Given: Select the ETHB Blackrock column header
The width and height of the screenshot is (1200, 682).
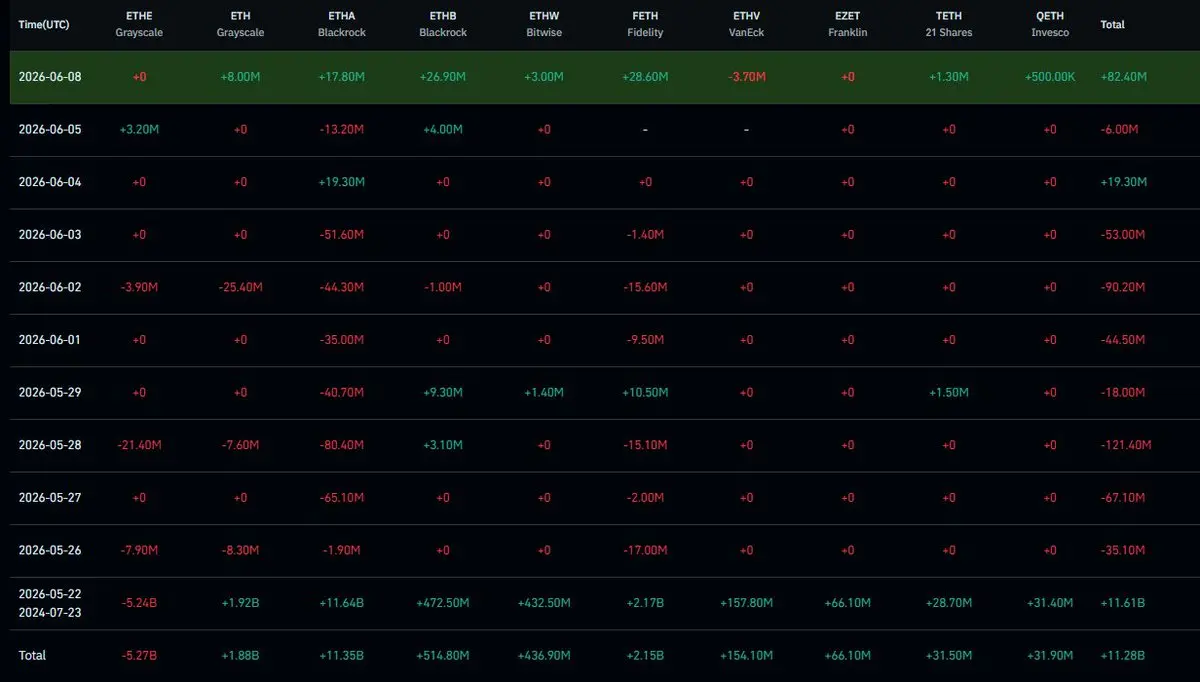Looking at the screenshot, I should (x=443, y=24).
